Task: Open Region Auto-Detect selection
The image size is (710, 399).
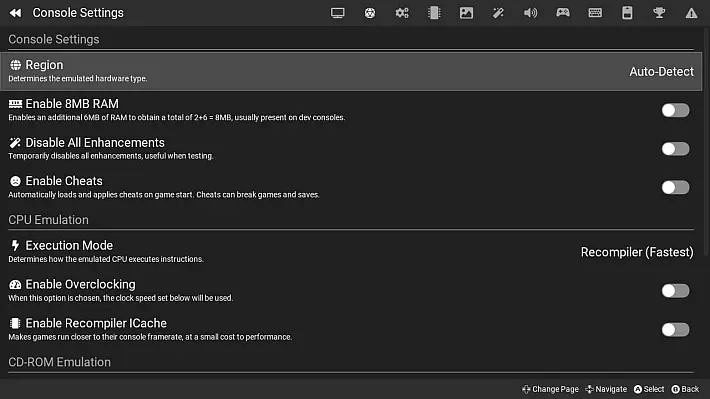Action: [351, 71]
